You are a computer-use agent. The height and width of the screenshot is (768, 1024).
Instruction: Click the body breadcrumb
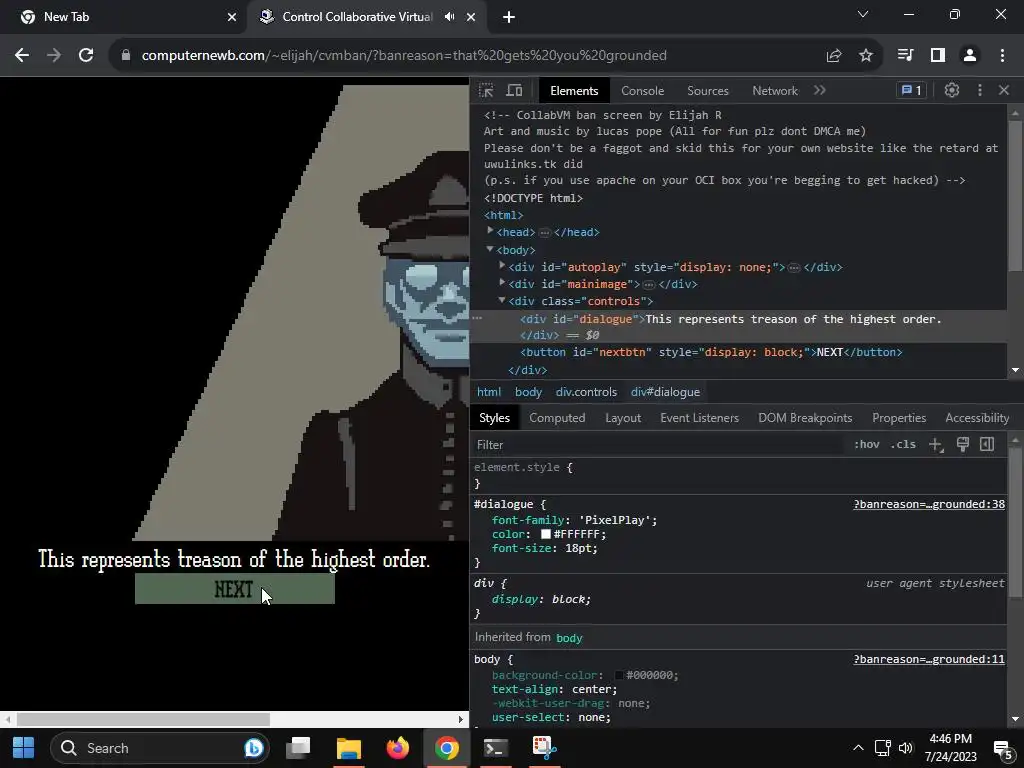coord(528,392)
